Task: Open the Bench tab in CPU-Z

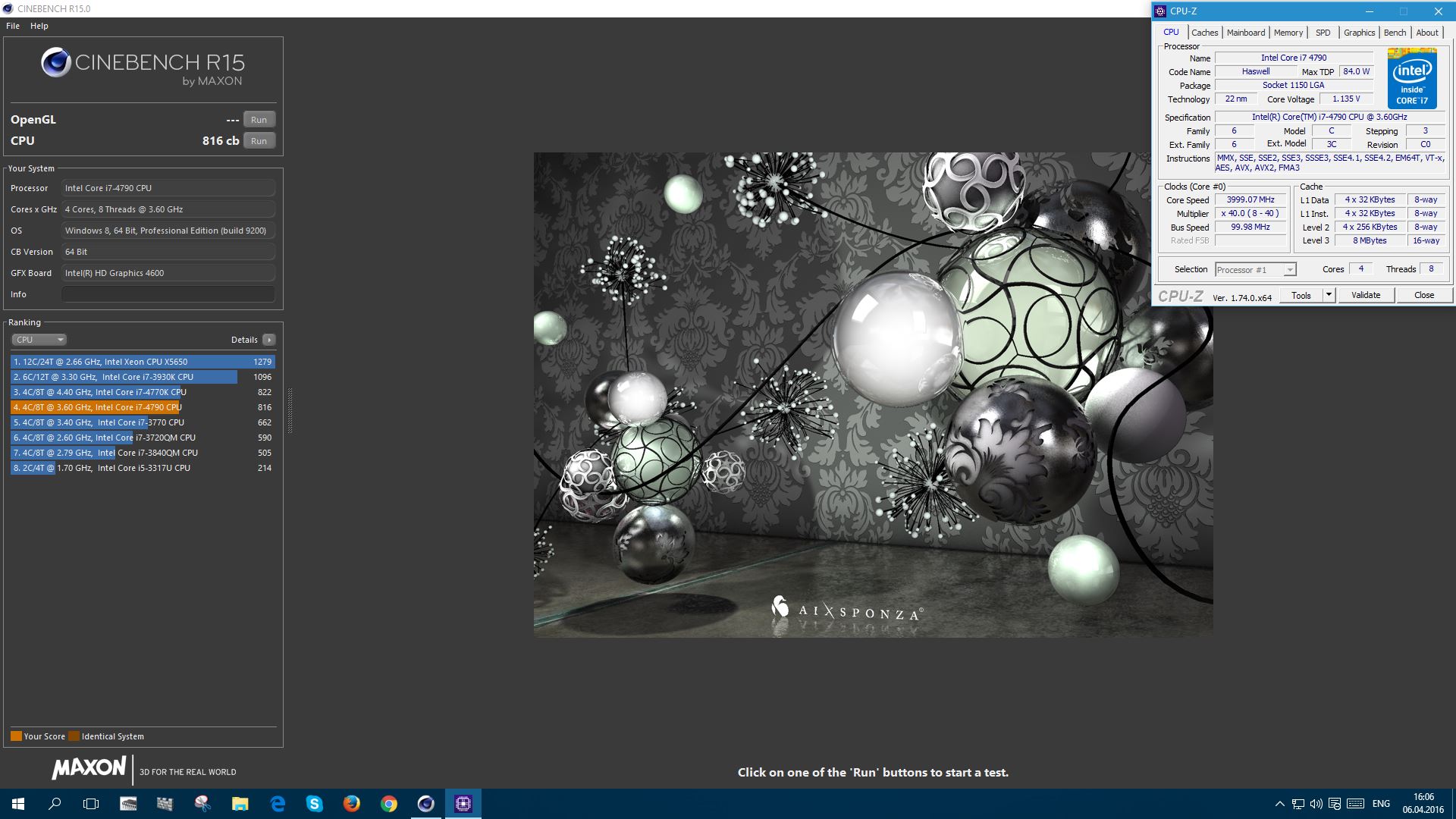Action: point(1394,33)
